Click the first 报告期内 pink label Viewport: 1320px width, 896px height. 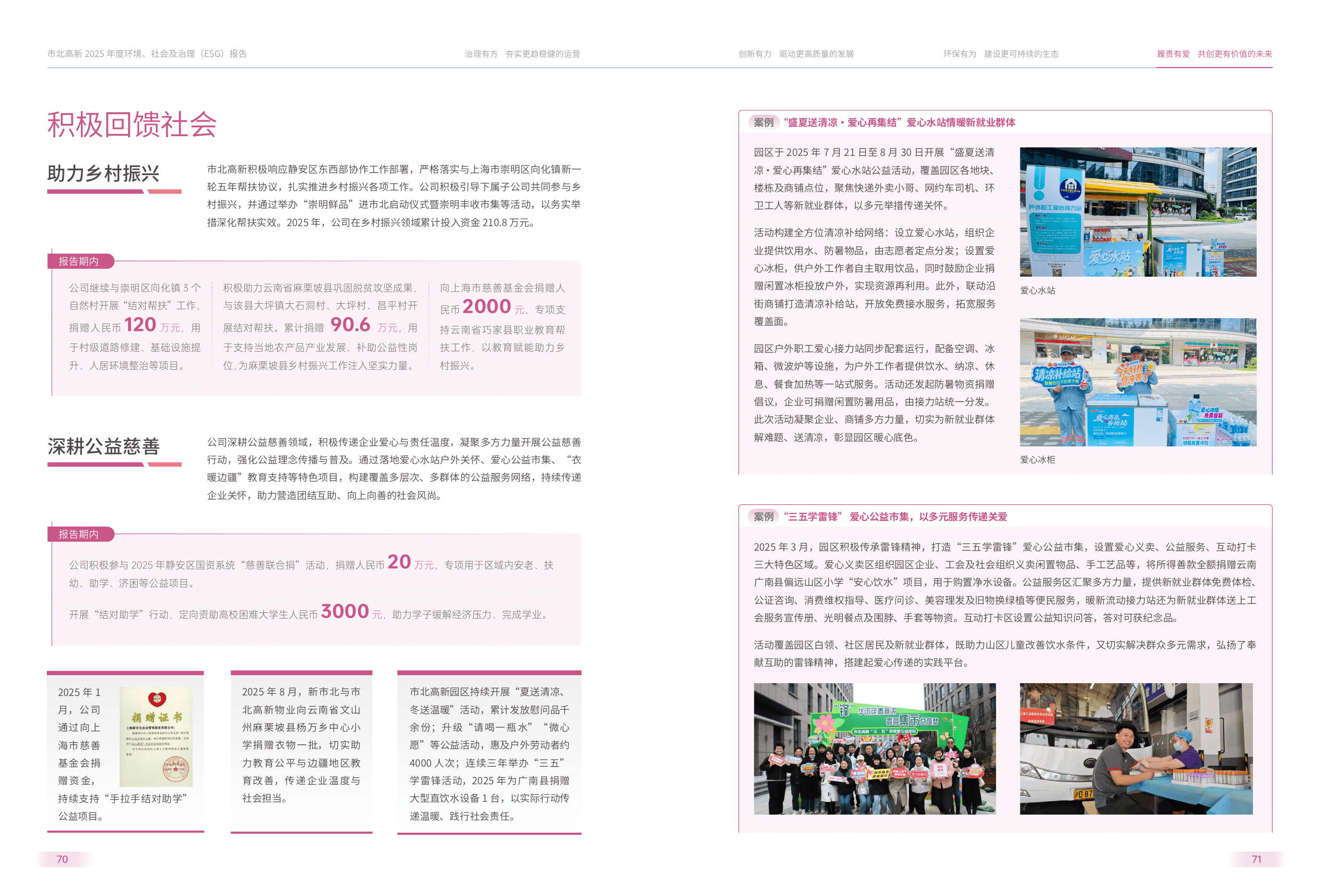pos(80,261)
